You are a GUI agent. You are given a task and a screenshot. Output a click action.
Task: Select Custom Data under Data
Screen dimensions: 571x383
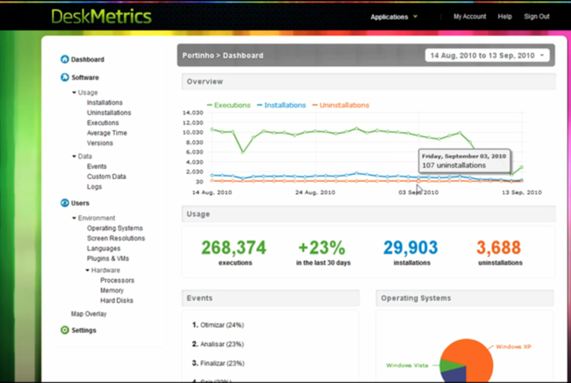click(106, 176)
